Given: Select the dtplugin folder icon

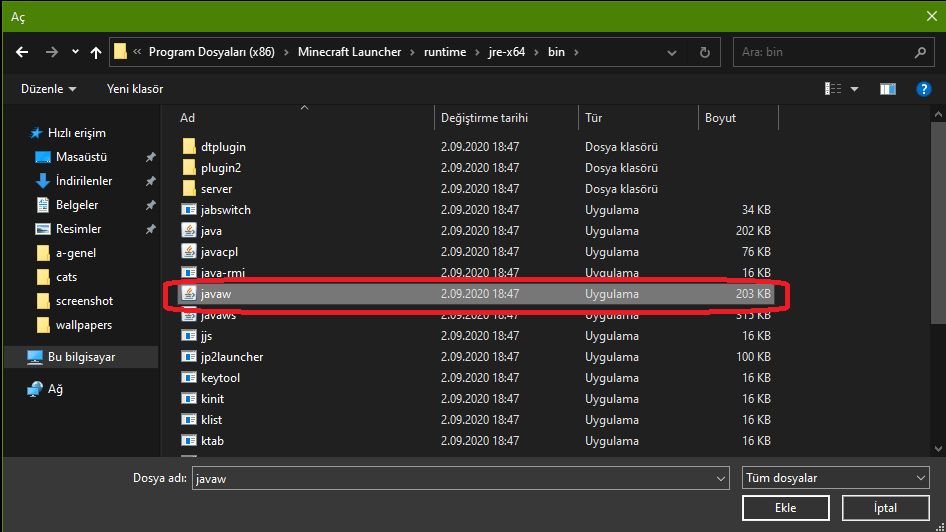Looking at the screenshot, I should pos(189,147).
